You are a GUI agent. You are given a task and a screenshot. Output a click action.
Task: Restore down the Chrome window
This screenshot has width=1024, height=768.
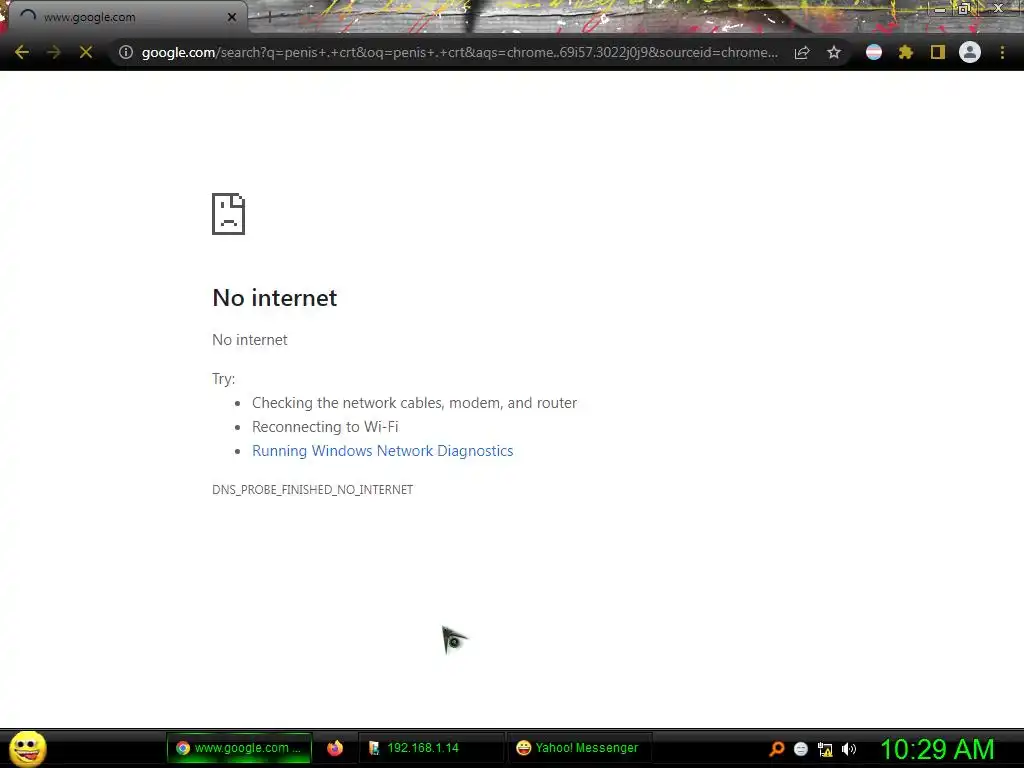(x=964, y=9)
